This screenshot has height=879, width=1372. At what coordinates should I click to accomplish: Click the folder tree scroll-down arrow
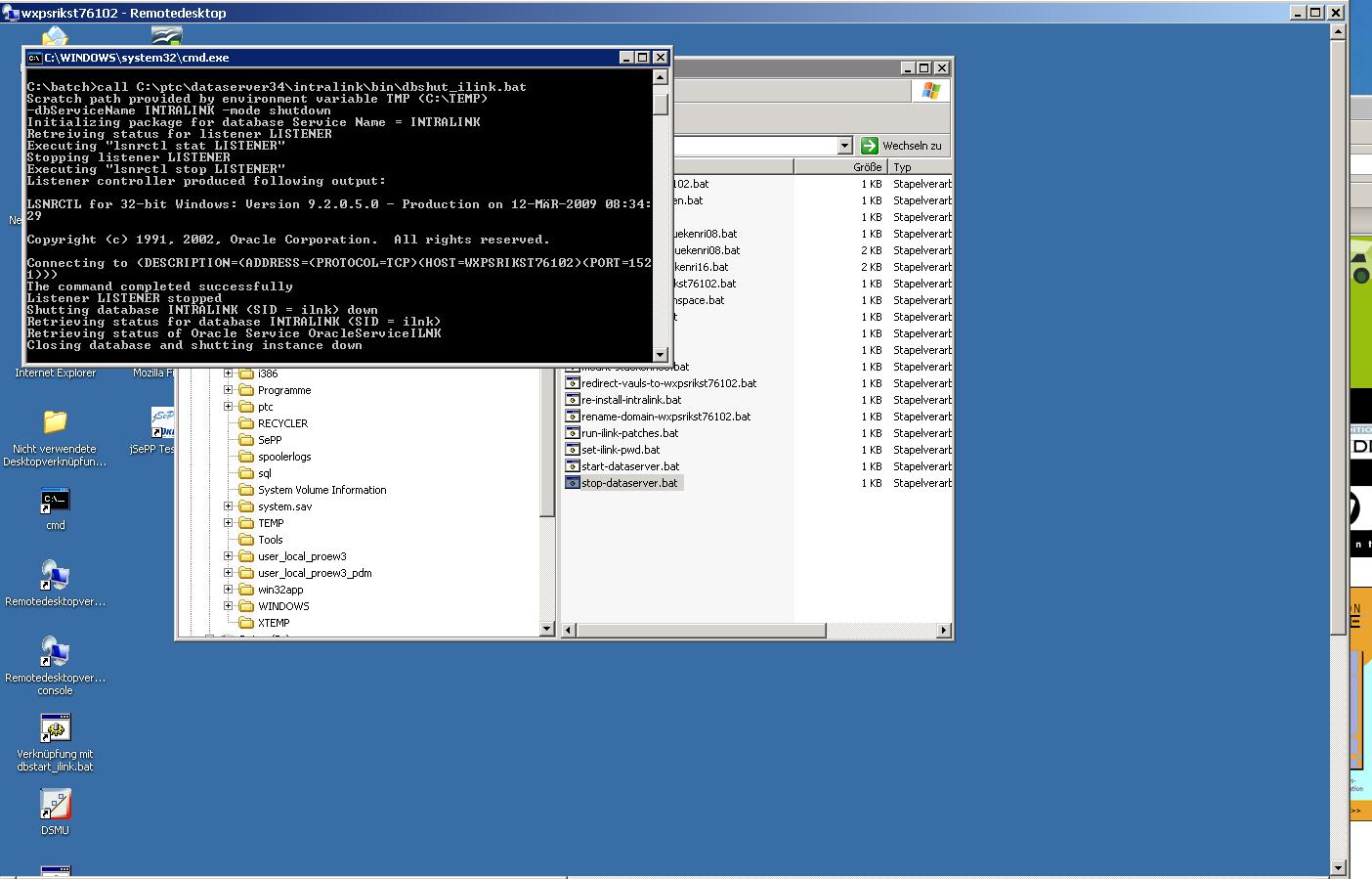tap(547, 628)
